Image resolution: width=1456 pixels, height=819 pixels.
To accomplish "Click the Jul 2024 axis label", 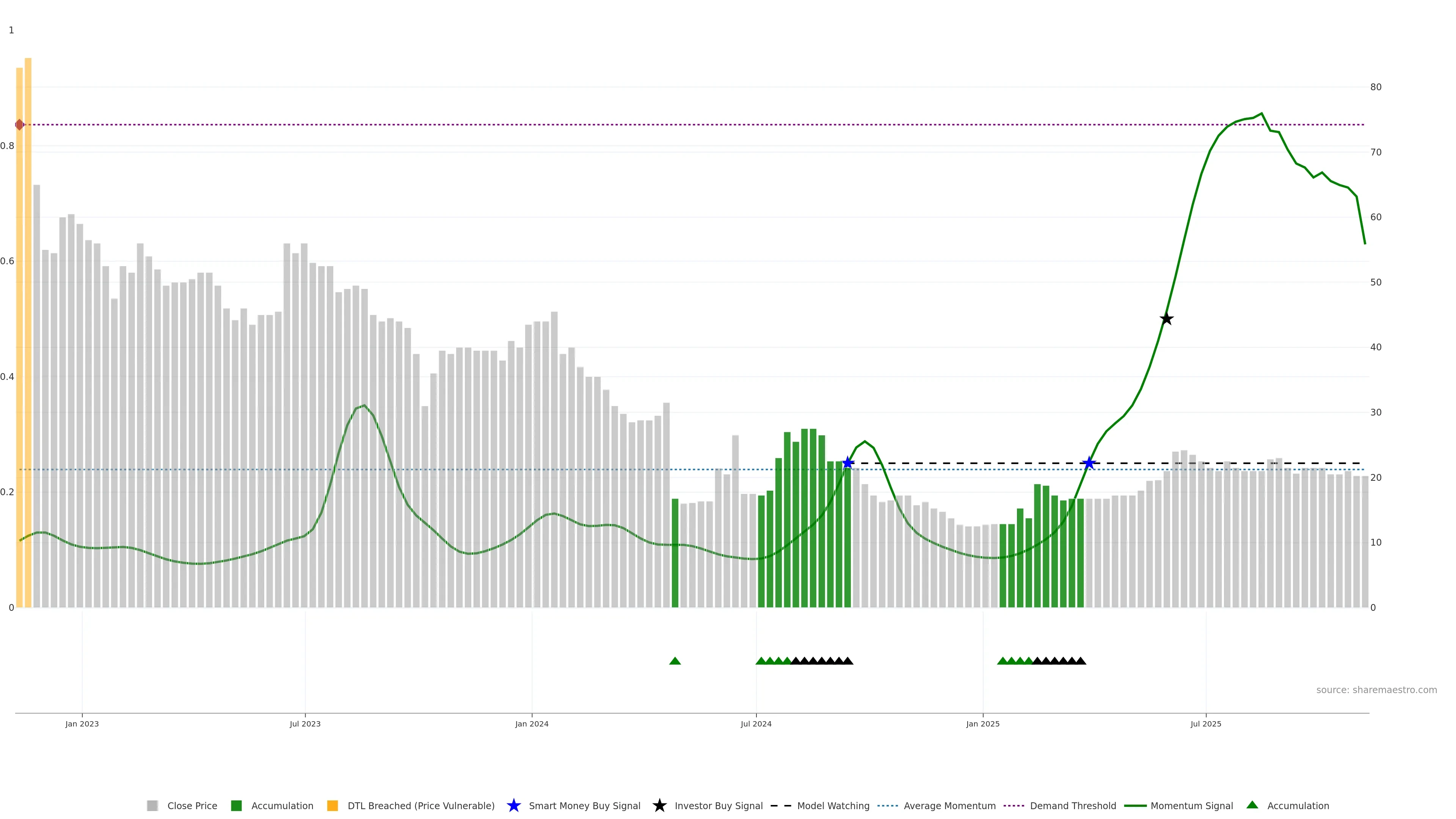I will tap(756, 723).
